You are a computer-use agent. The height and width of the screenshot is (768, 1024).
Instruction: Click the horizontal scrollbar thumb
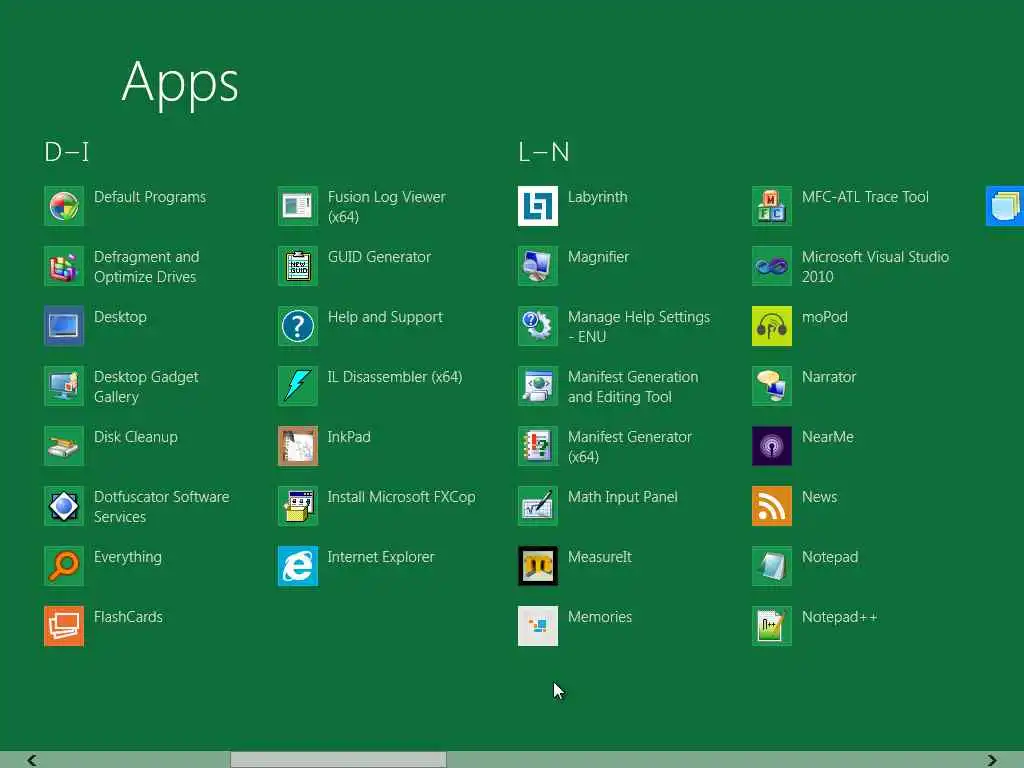(x=338, y=760)
